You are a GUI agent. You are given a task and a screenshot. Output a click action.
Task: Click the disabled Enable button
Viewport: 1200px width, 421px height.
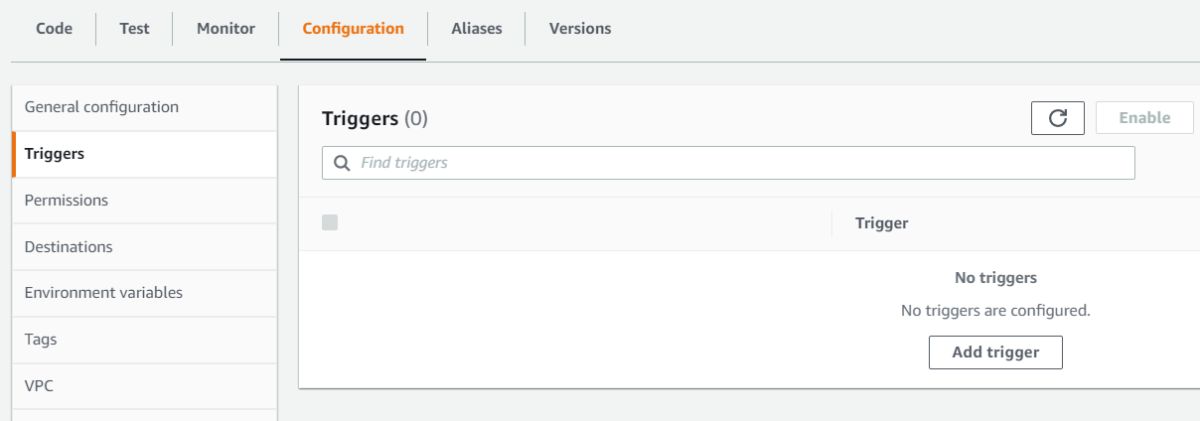coord(1145,118)
